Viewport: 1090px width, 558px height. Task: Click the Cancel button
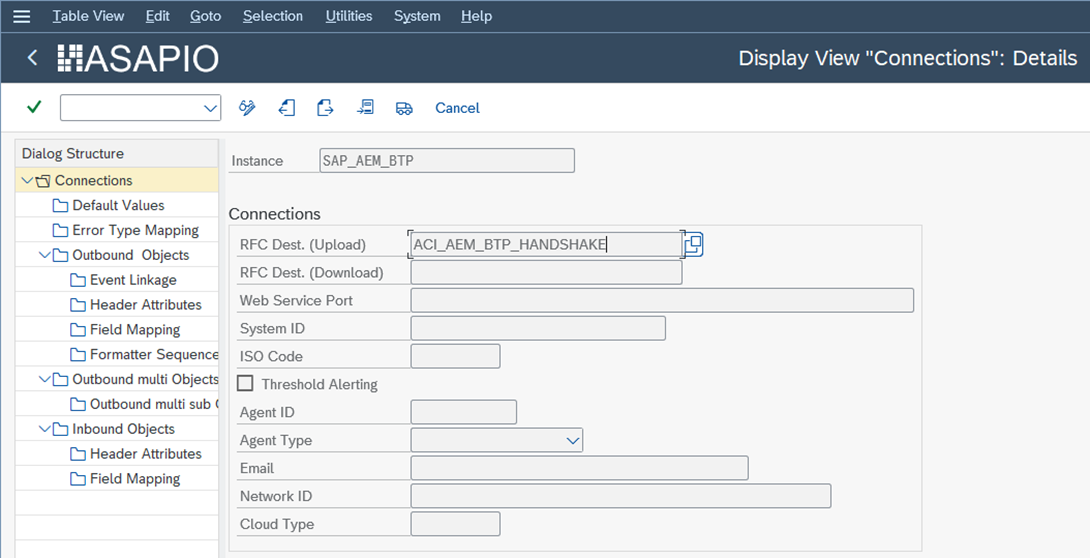click(x=457, y=108)
